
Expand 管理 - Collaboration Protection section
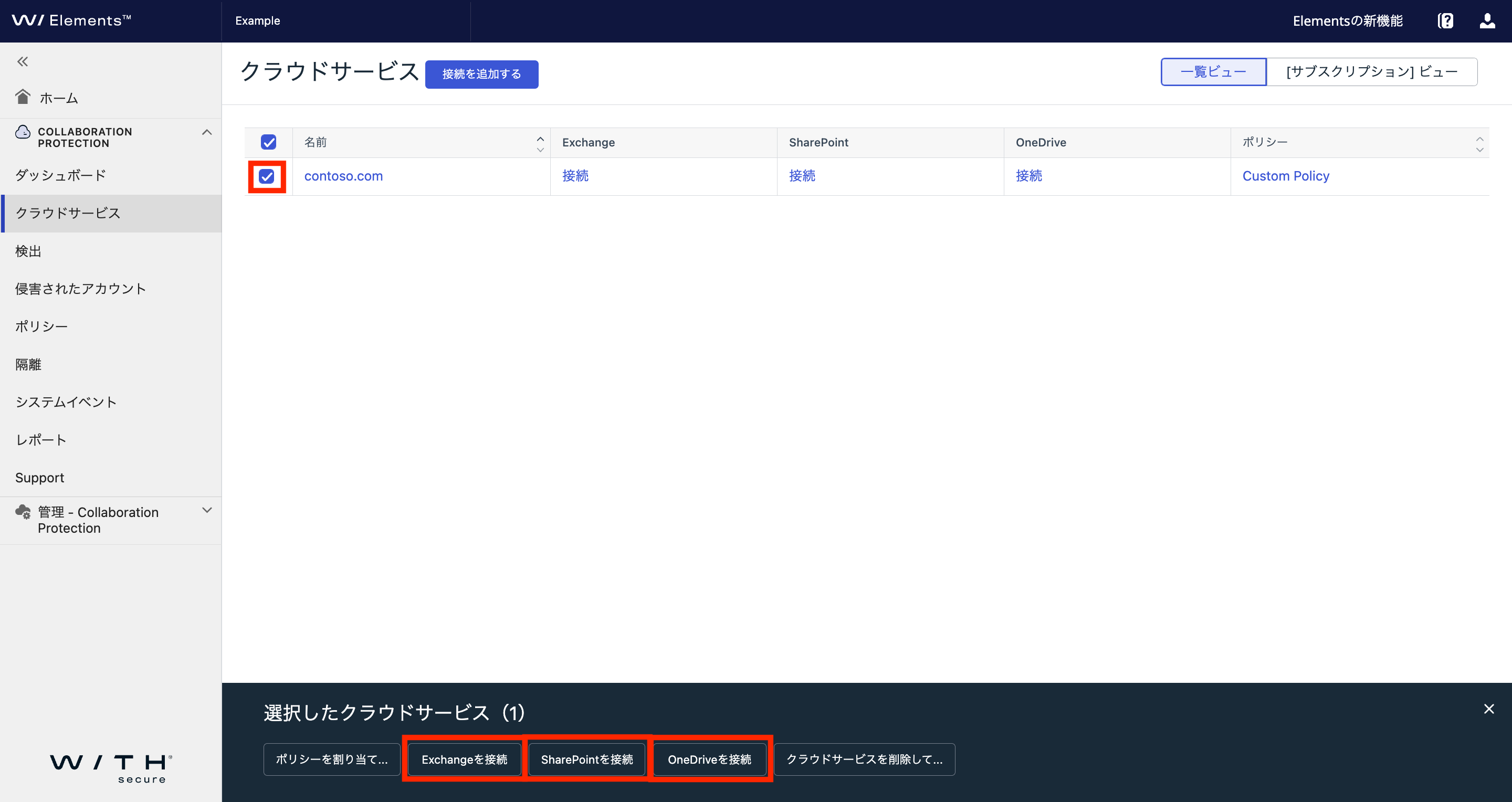207,510
